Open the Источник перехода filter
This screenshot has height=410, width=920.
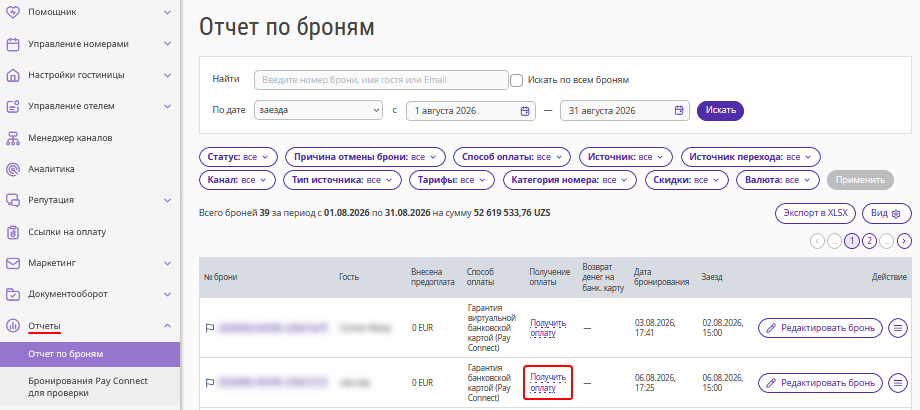coord(750,157)
